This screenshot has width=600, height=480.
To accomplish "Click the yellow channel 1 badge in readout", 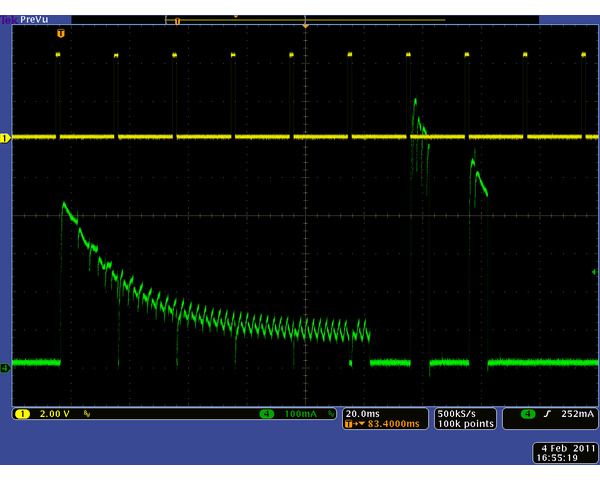I will point(23,414).
